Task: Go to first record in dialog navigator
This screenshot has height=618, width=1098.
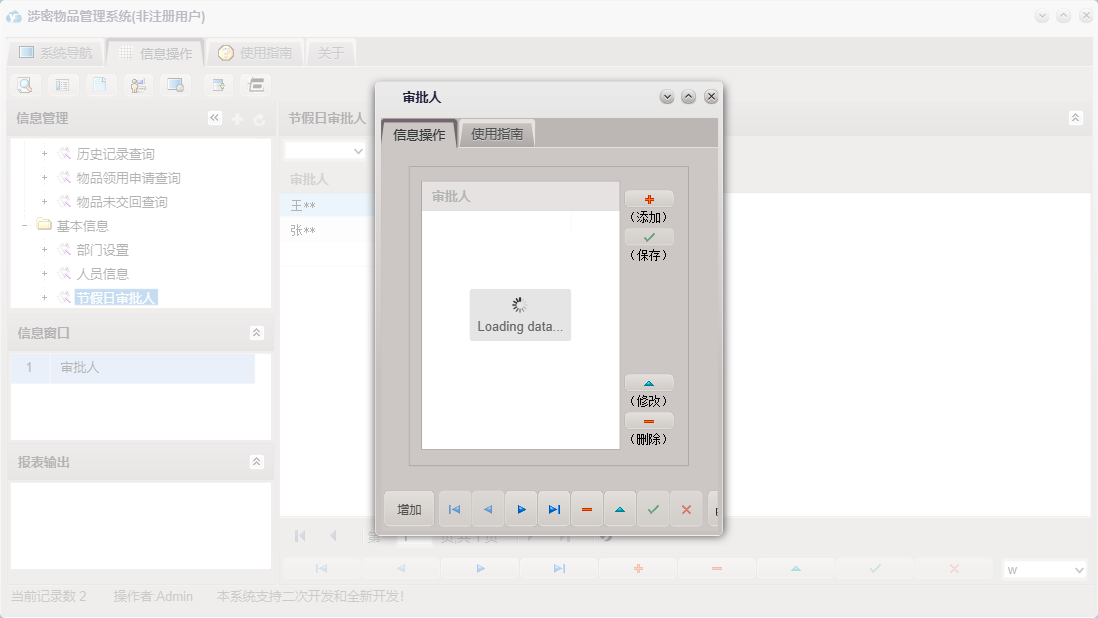Action: pyautogui.click(x=454, y=509)
